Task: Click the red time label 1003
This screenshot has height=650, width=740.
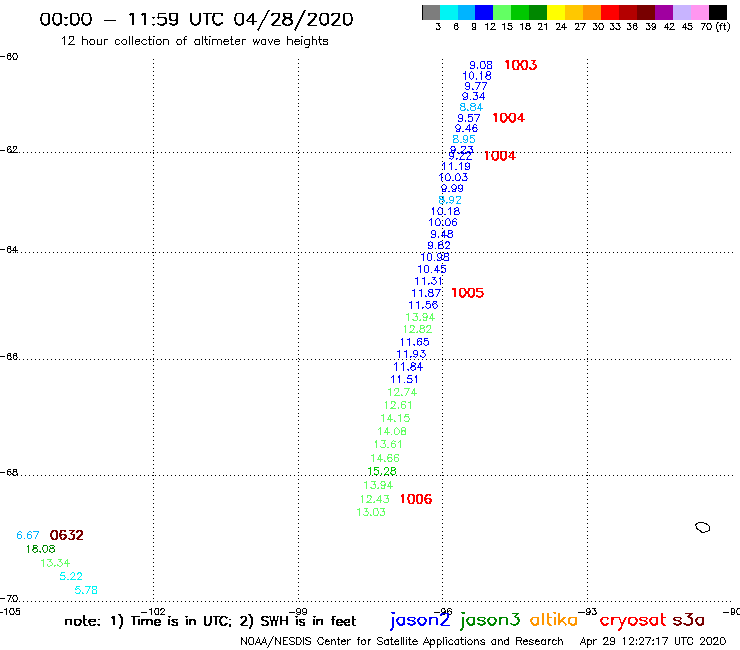Action: [521, 65]
